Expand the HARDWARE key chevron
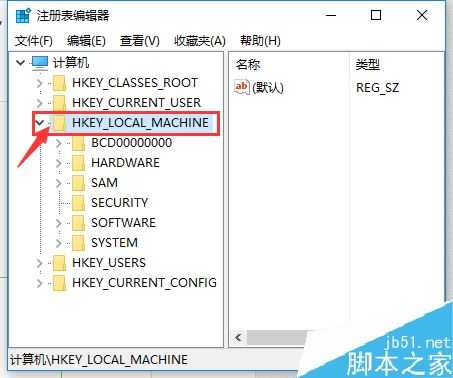 tap(59, 163)
